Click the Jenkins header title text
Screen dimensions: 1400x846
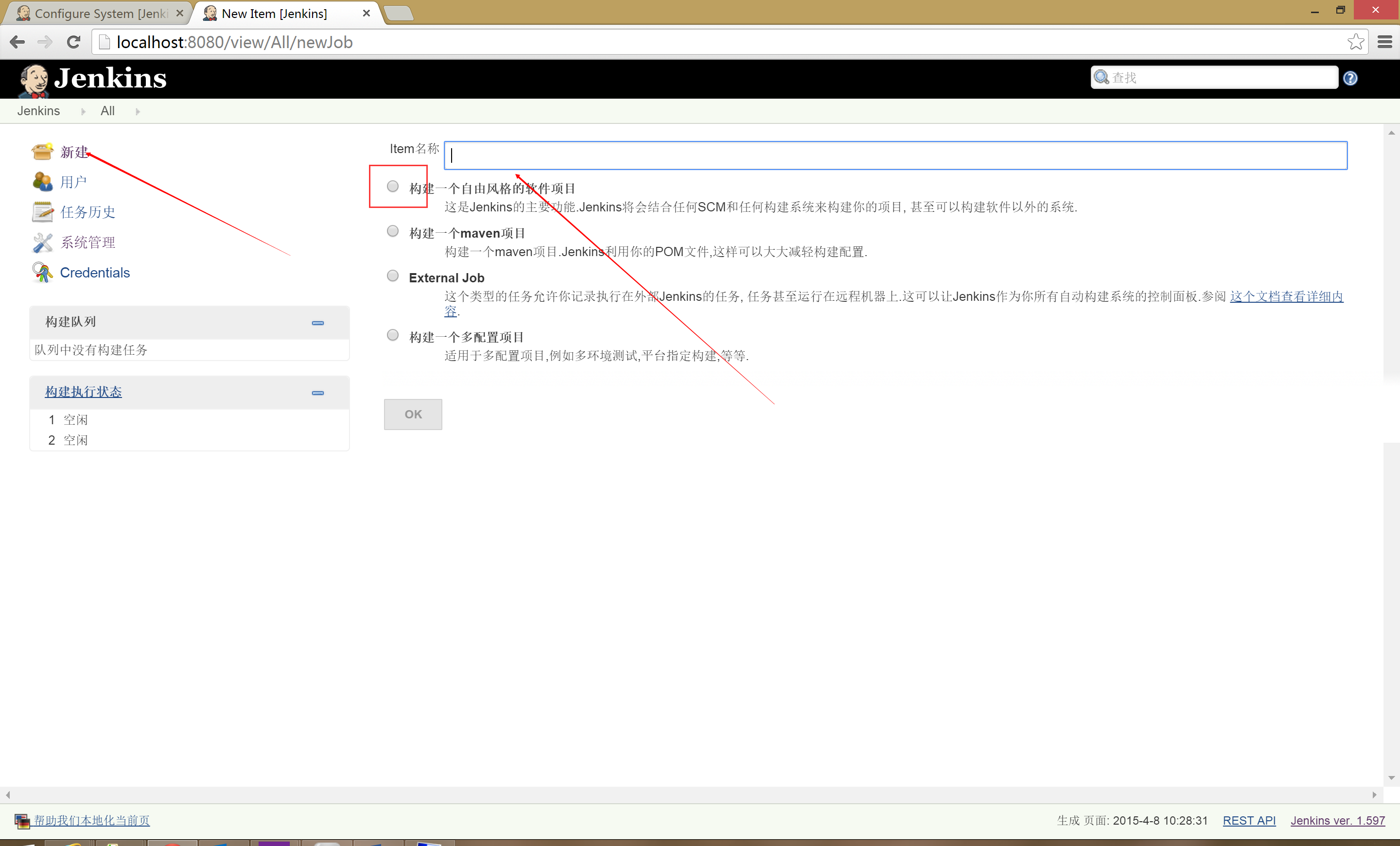110,78
